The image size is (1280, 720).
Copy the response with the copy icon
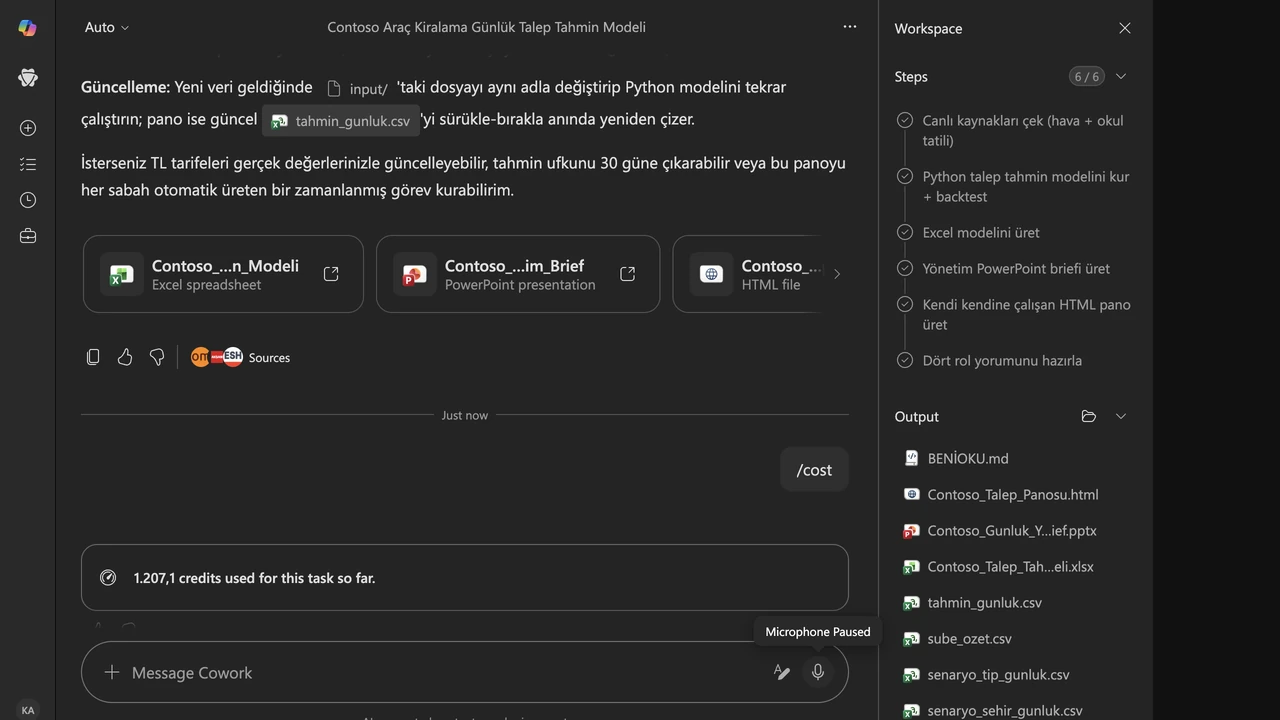coord(93,357)
